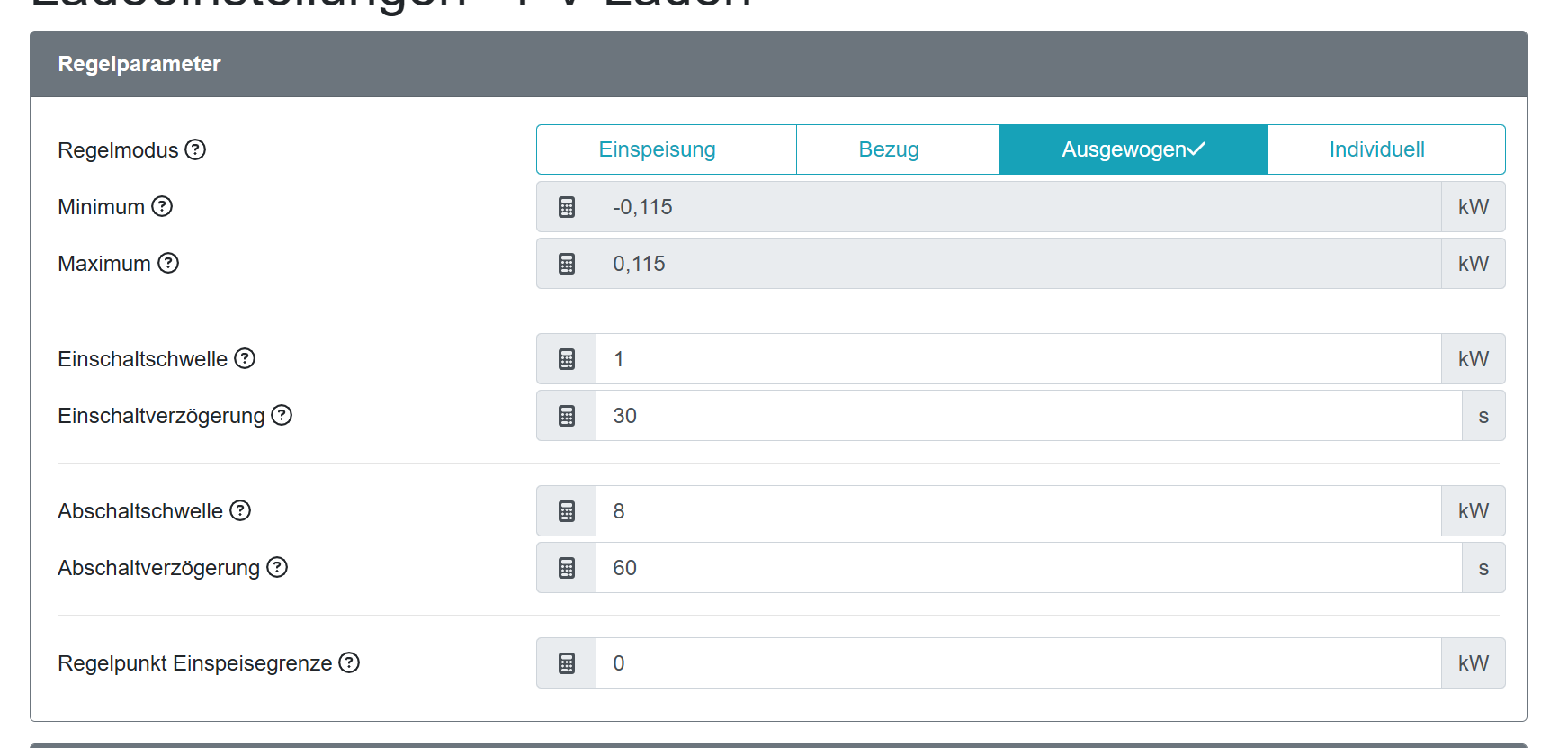Click kW unit of Einschaltschwelle row
1568x748 pixels.
1474,359
